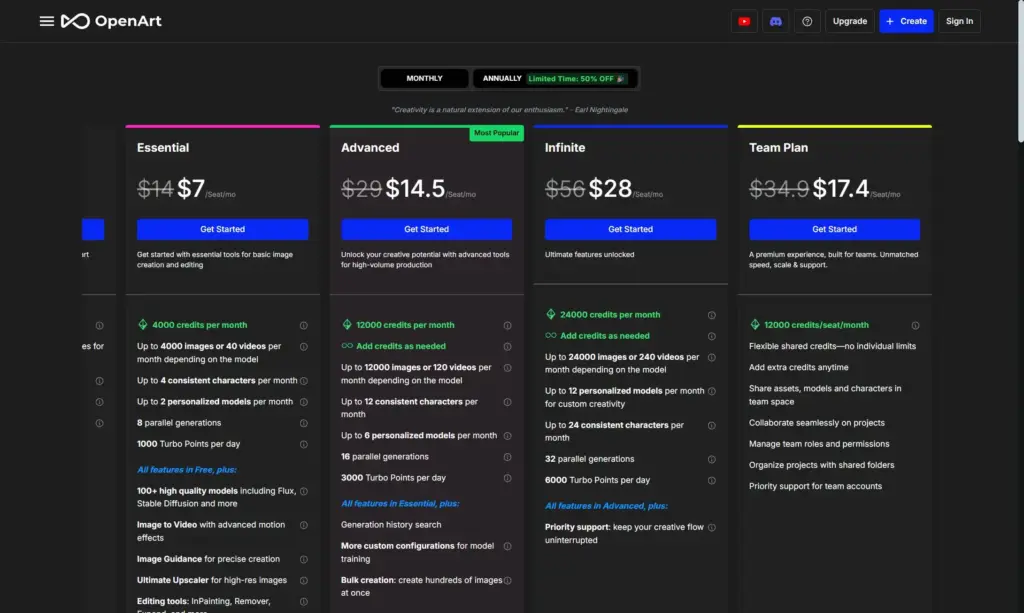Image resolution: width=1024 pixels, height=613 pixels.
Task: Click 'All features in Free, plus:' text
Action: pyautogui.click(x=187, y=469)
